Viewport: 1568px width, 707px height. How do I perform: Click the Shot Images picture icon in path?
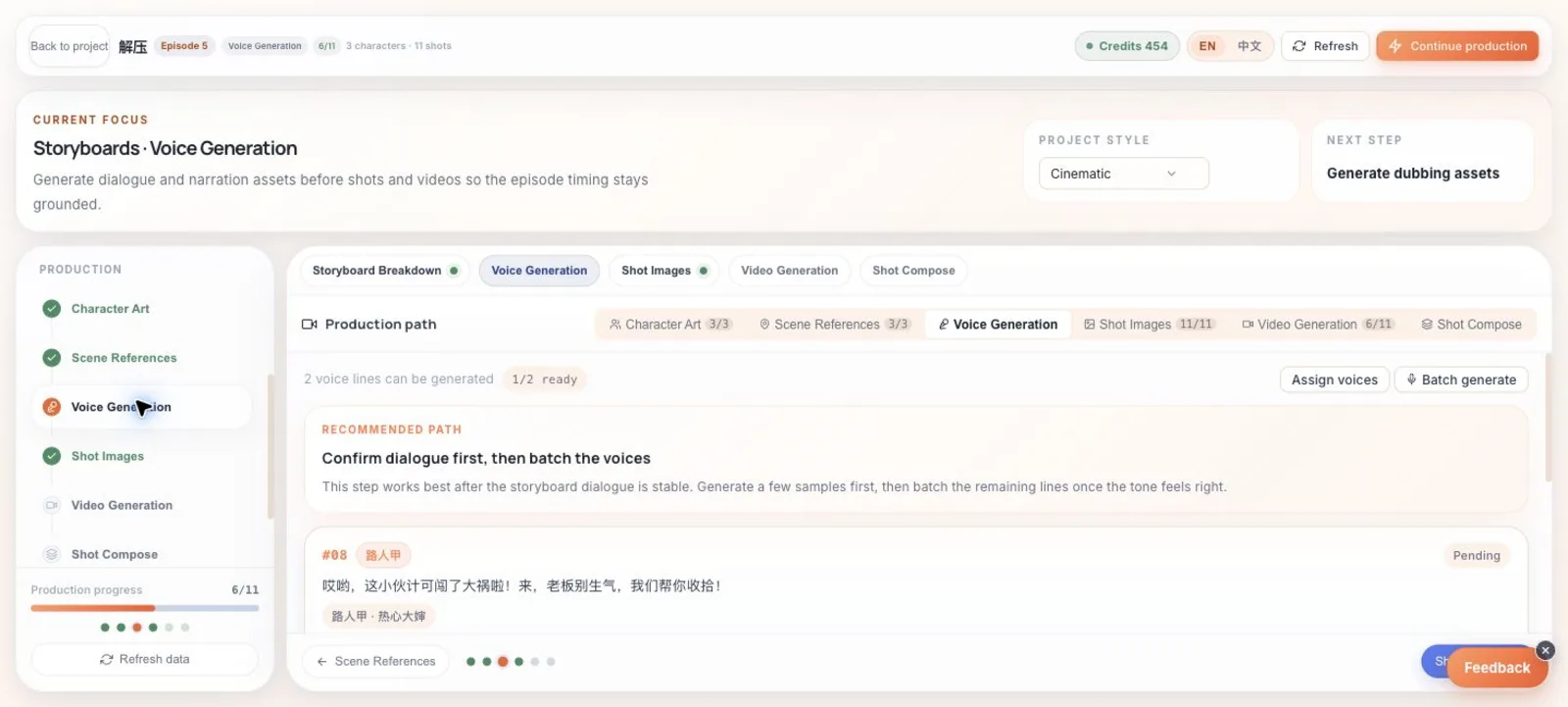pos(1090,325)
